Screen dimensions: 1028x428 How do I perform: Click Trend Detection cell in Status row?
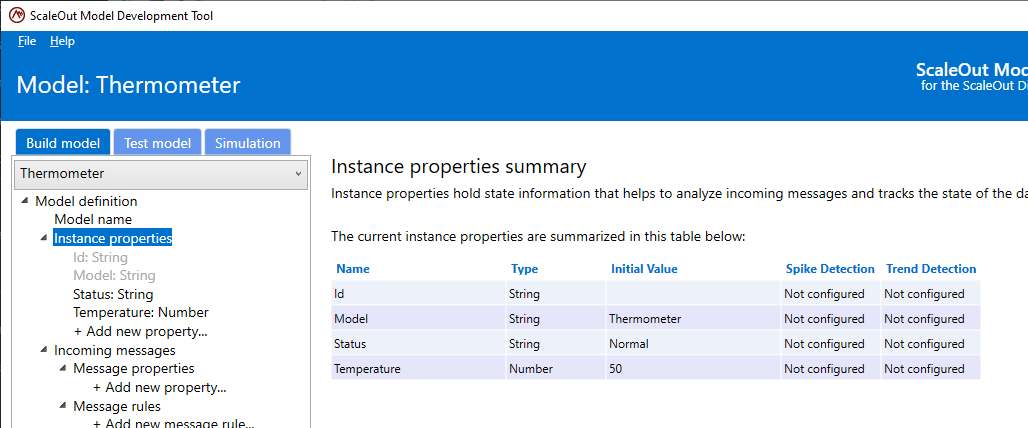click(931, 343)
